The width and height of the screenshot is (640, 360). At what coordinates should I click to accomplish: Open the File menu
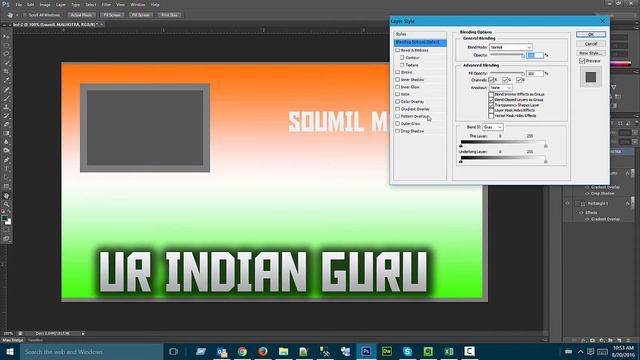pos(18,4)
